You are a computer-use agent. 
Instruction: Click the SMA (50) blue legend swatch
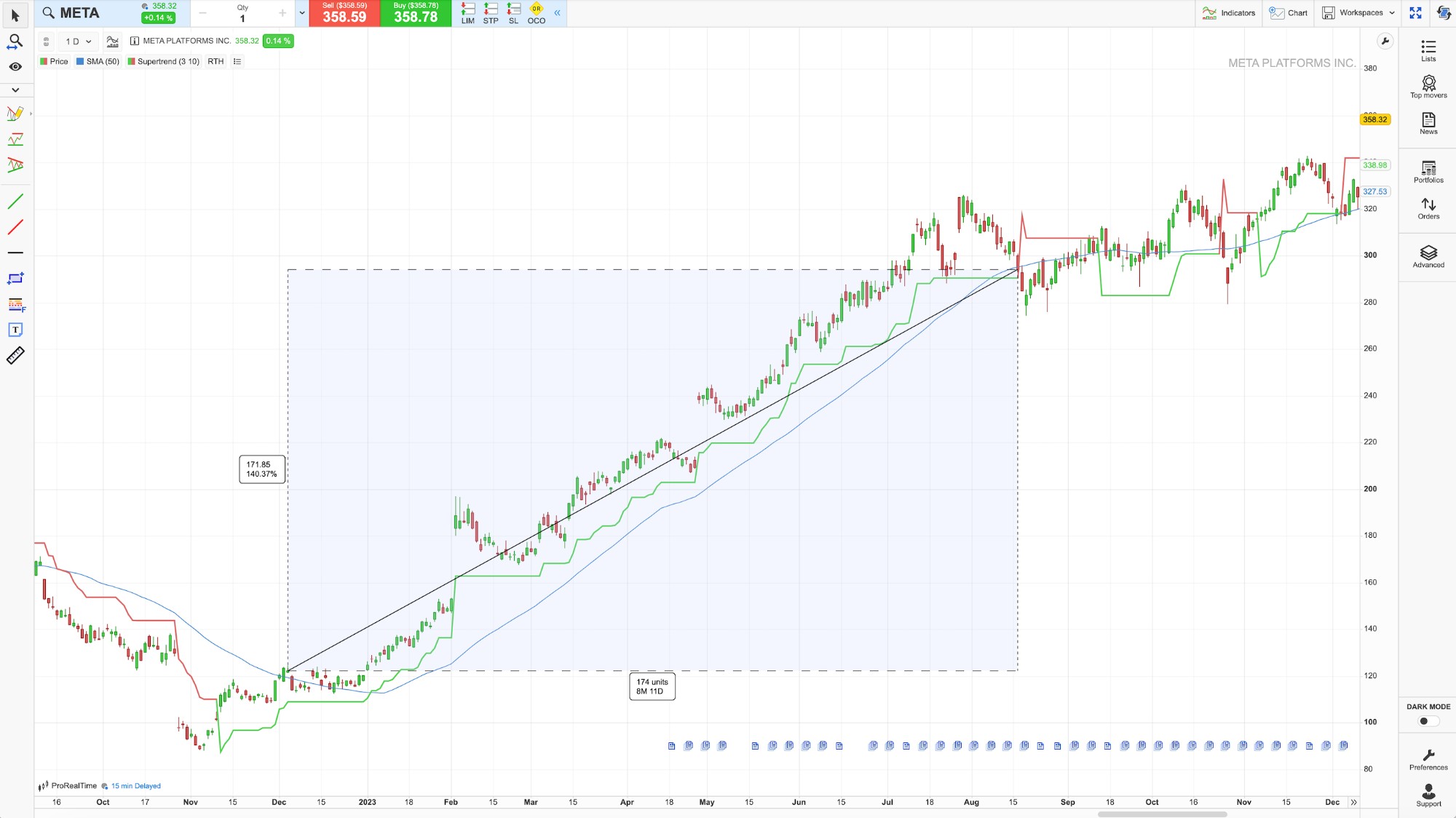(x=80, y=62)
